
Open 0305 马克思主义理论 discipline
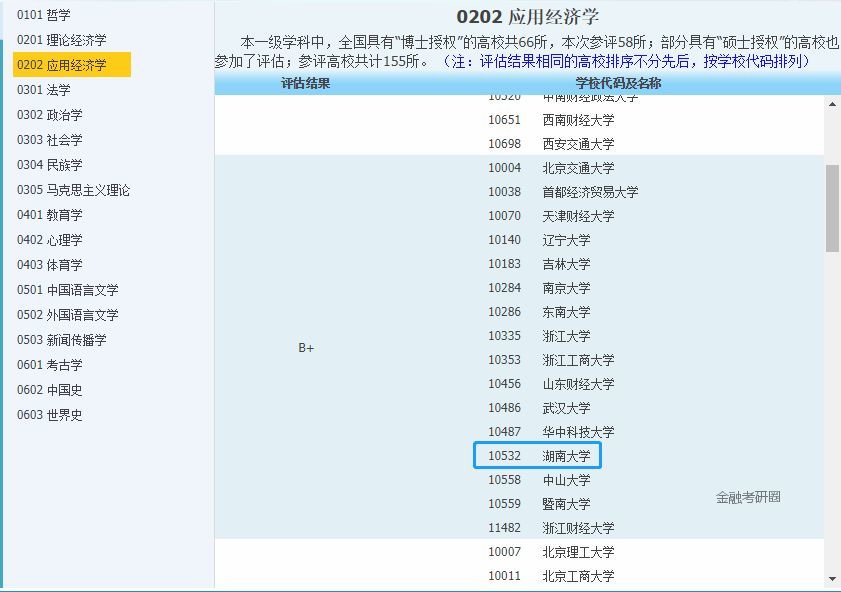73,190
